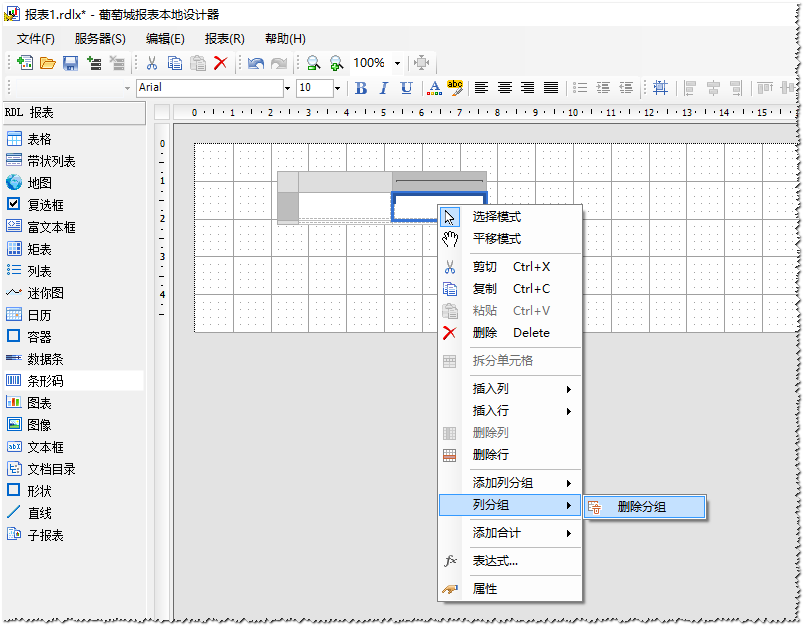Save the report with disk icon
The image size is (810, 632).
click(x=70, y=63)
